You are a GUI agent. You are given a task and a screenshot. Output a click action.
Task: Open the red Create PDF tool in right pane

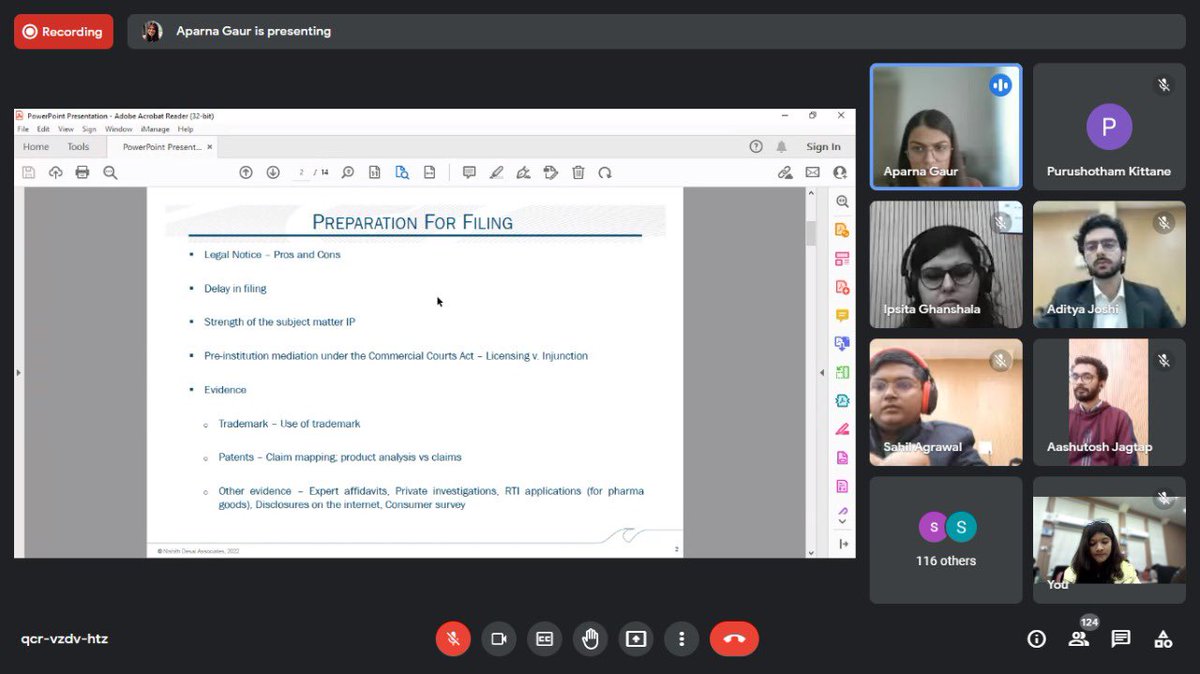tap(842, 287)
